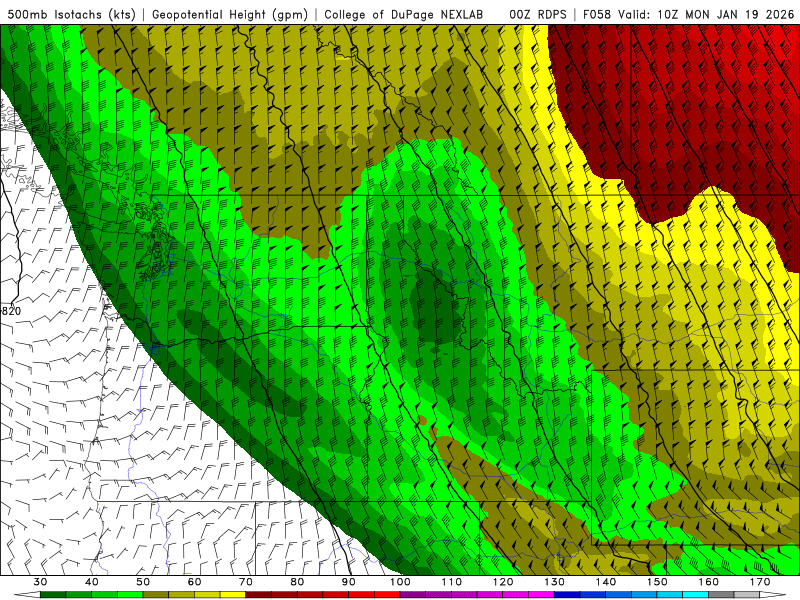Click the left arrow end of color bar

[27, 594]
